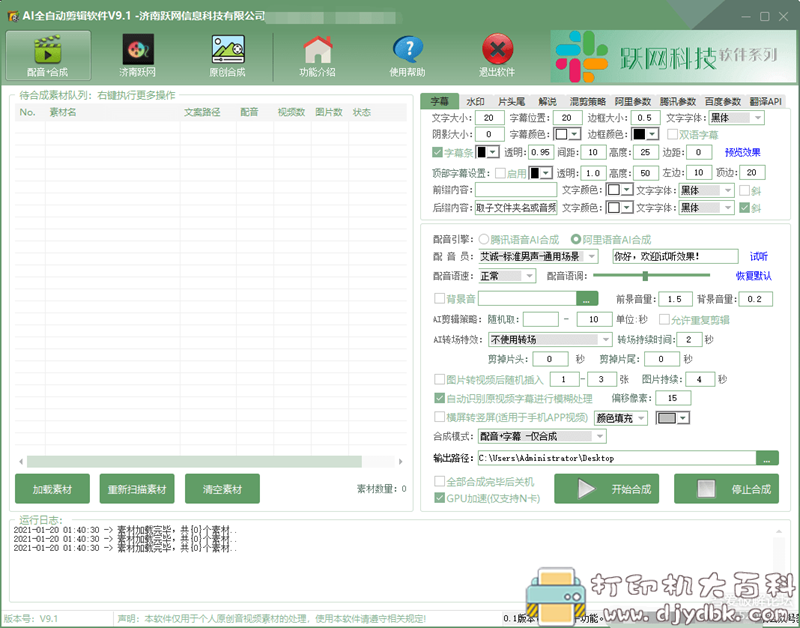800x628 pixels.
Task: Click the left arrow of the list scrollbar
Action: [21, 462]
